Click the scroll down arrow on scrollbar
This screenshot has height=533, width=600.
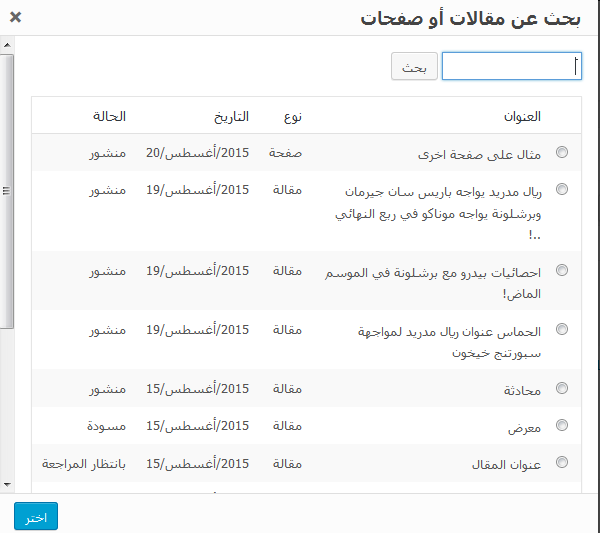pos(7,484)
